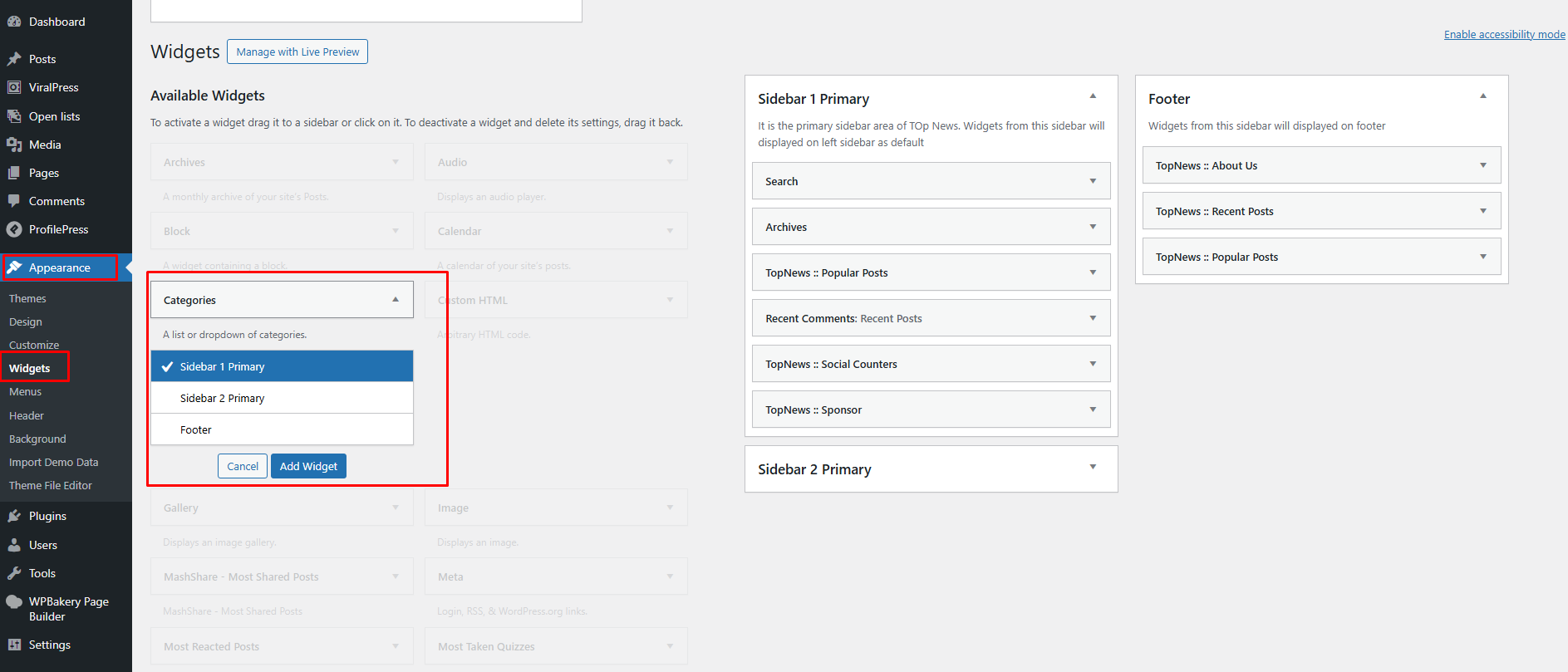
Task: Expand the Sidebar 2 Primary panel
Action: pos(1093,467)
